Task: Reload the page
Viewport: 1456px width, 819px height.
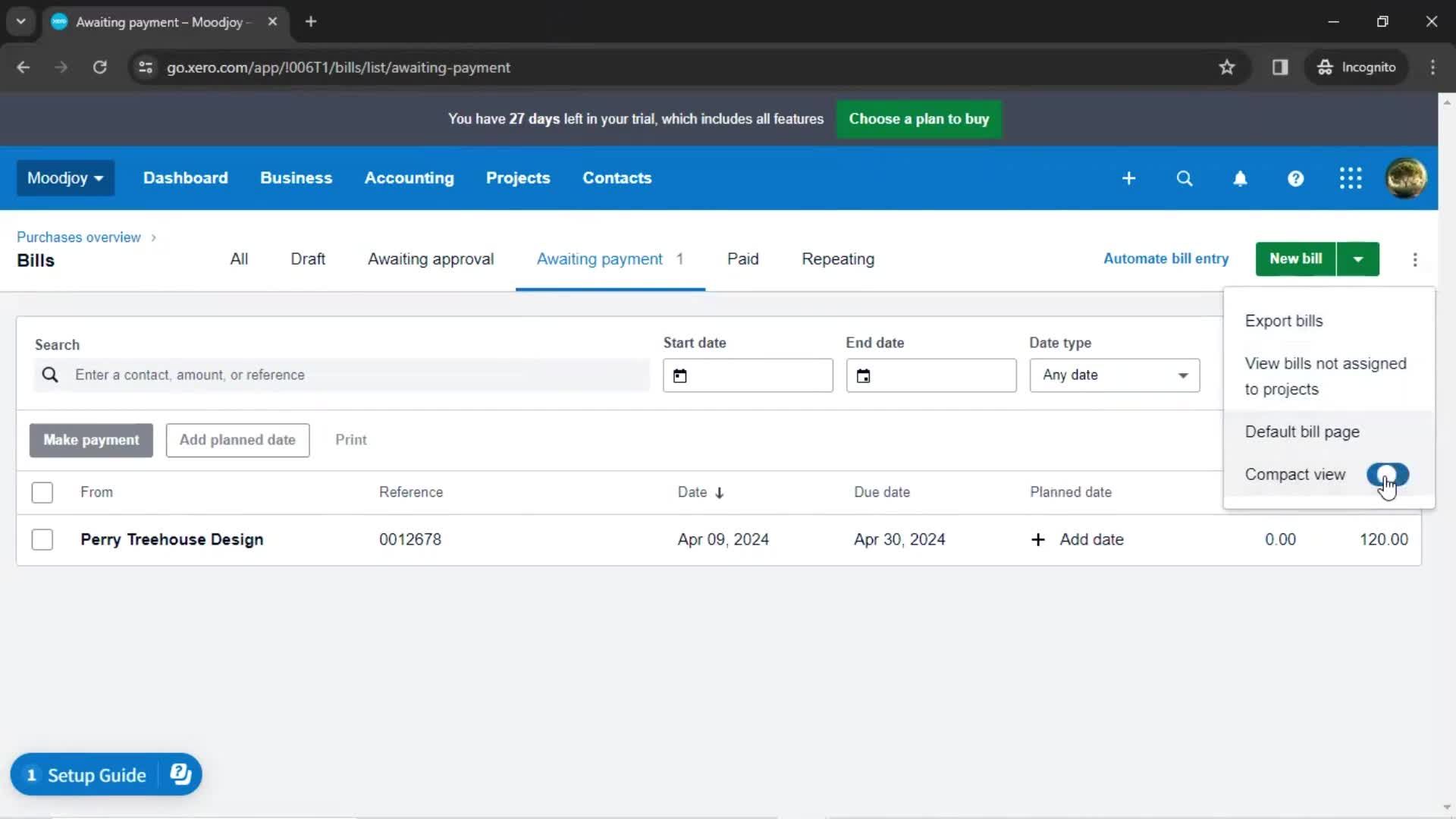Action: 99,67
